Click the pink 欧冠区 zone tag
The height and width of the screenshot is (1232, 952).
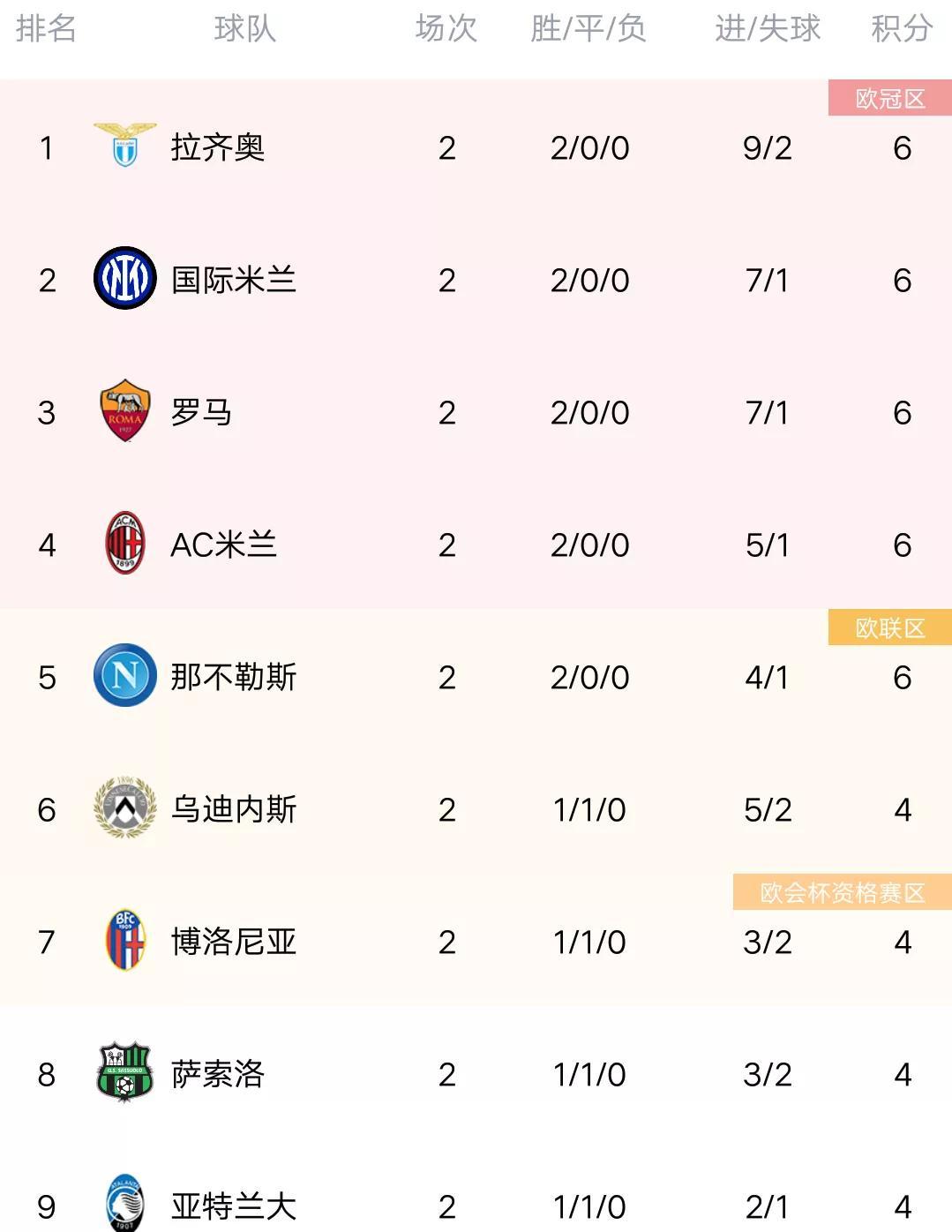coord(890,99)
